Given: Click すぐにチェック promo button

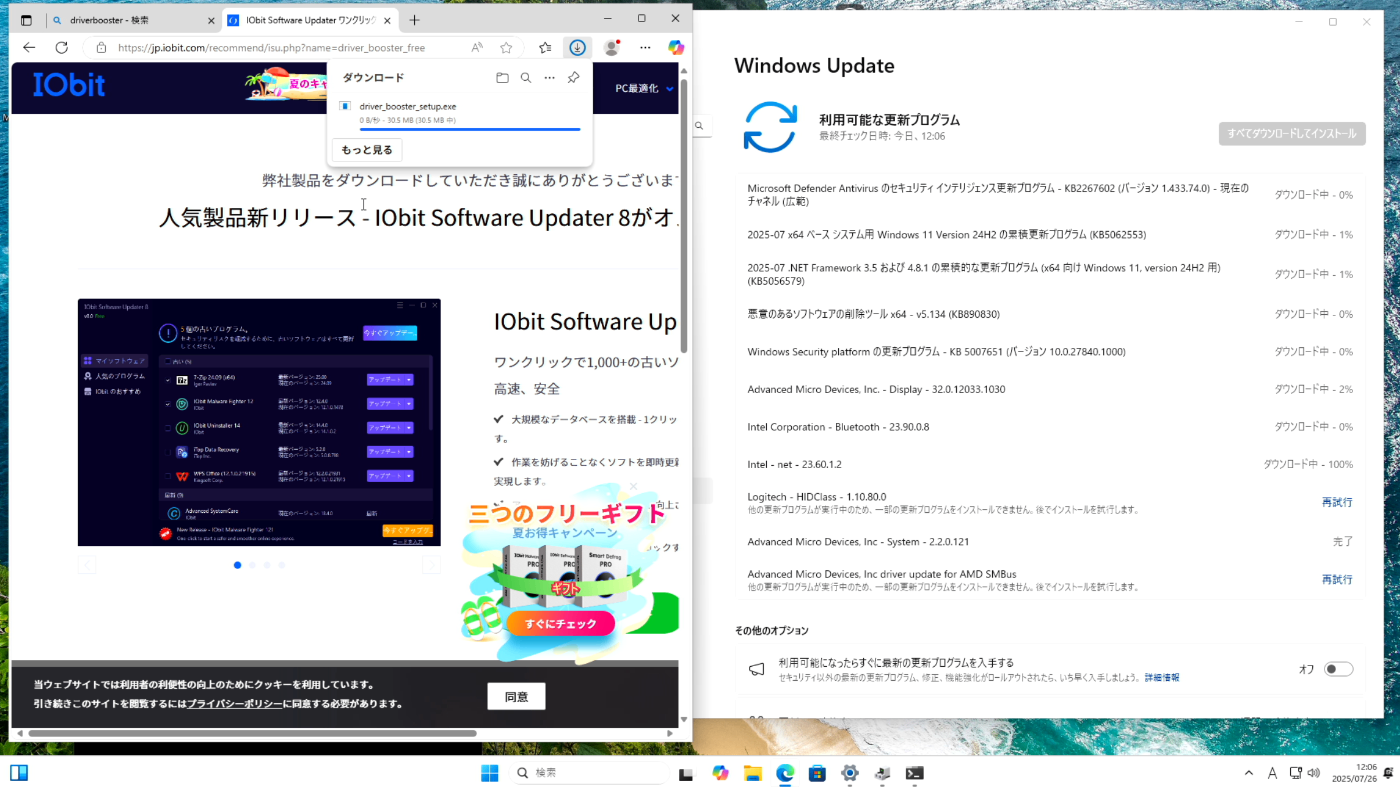Looking at the screenshot, I should [x=560, y=623].
